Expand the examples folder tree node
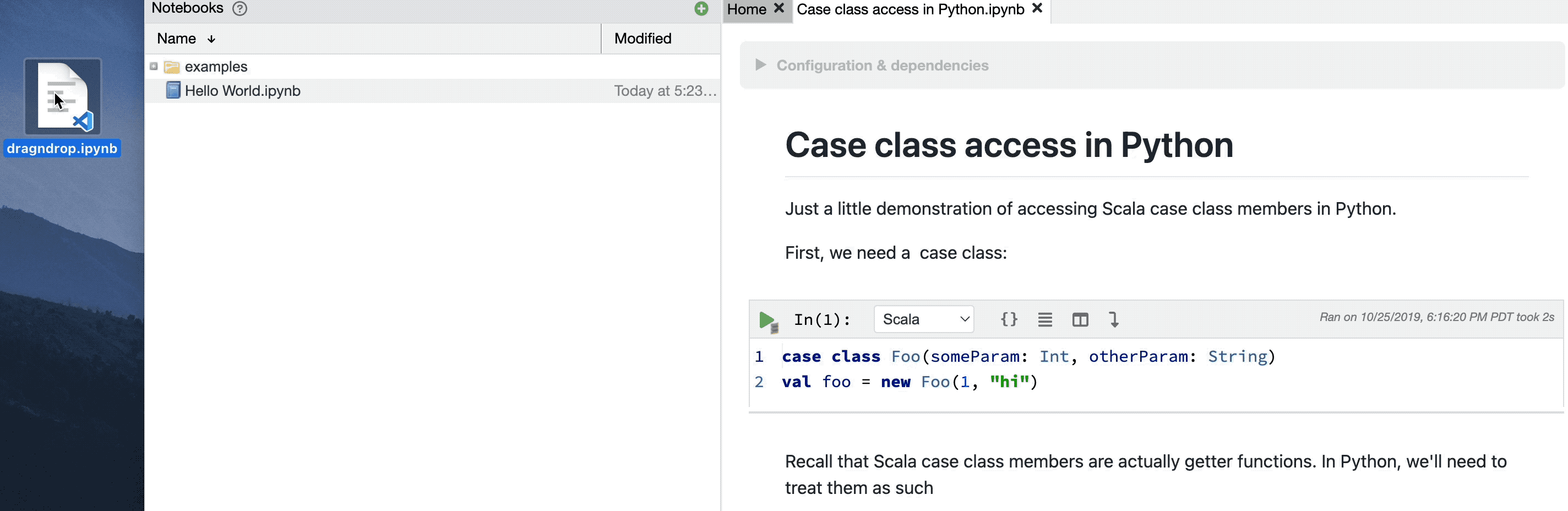Screen dimensions: 1568x511 [154, 67]
